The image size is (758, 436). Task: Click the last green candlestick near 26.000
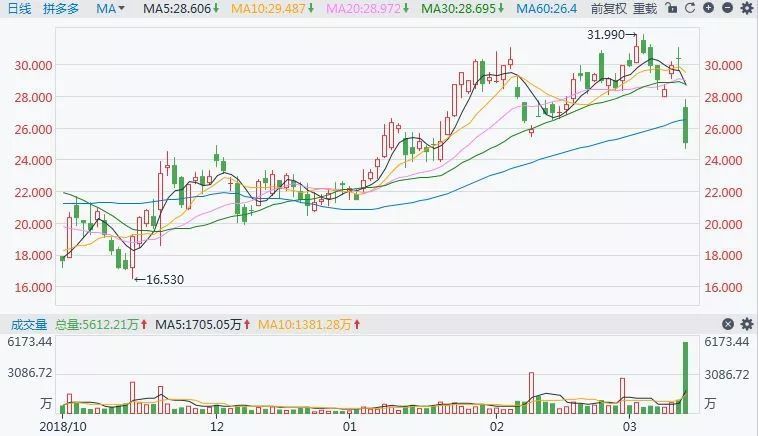click(685, 125)
